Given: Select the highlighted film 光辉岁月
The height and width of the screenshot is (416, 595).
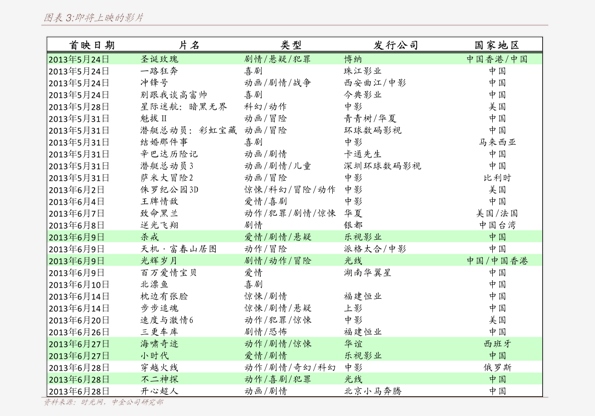Looking at the screenshot, I should [159, 261].
